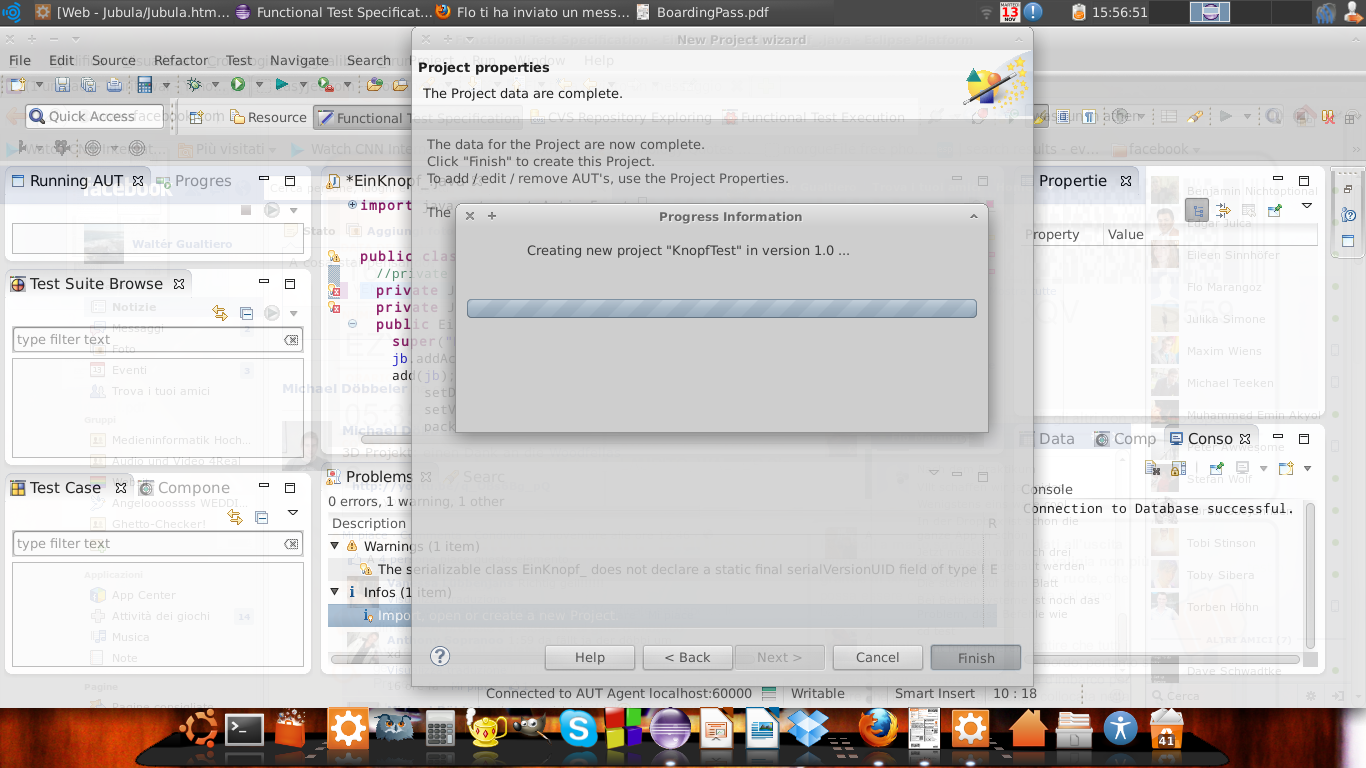Open the Debug icon dropdown arrow
This screenshot has width=1366, height=768.
(214, 85)
